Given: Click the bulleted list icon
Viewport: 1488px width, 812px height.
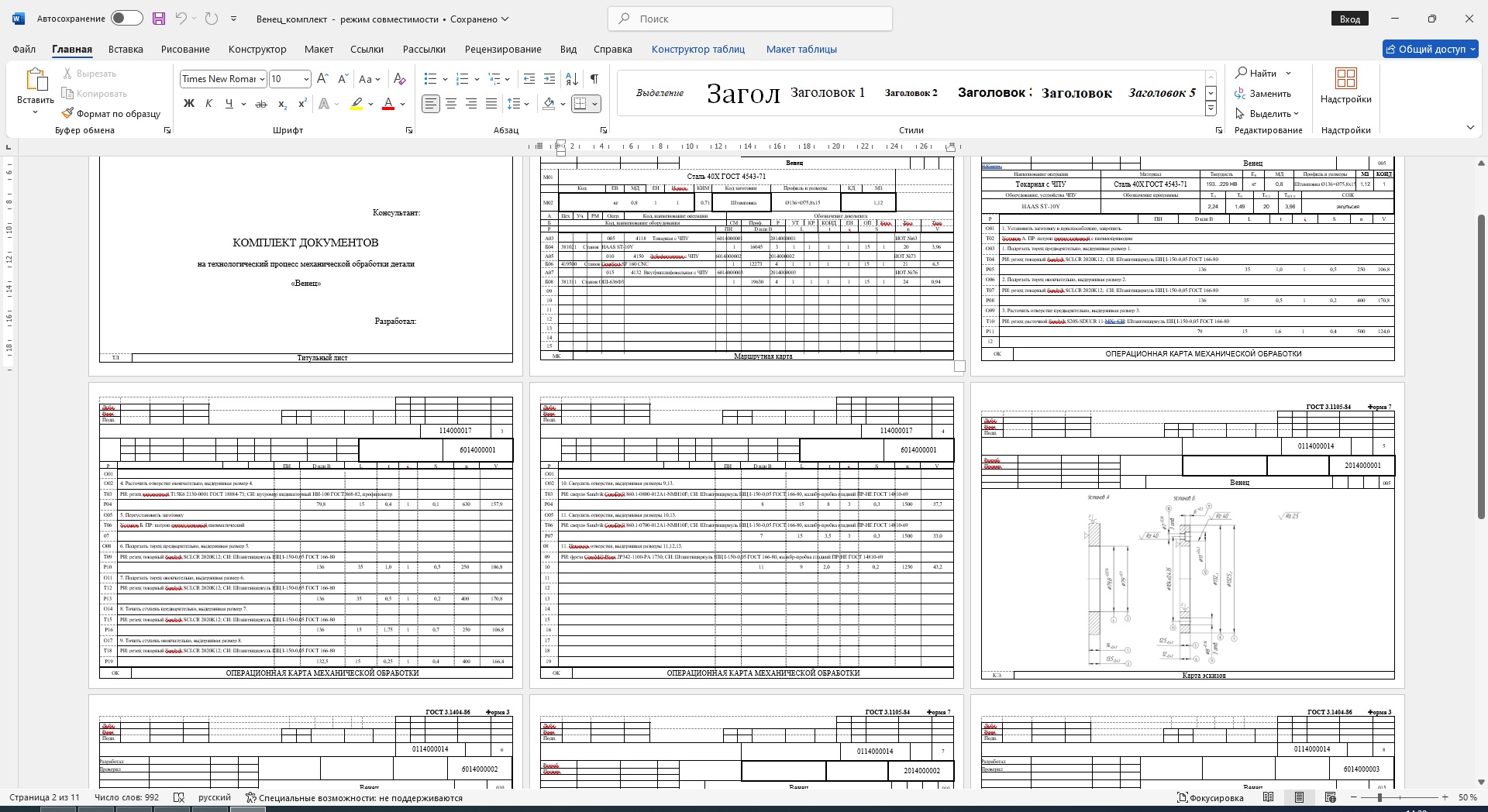Looking at the screenshot, I should (431, 79).
